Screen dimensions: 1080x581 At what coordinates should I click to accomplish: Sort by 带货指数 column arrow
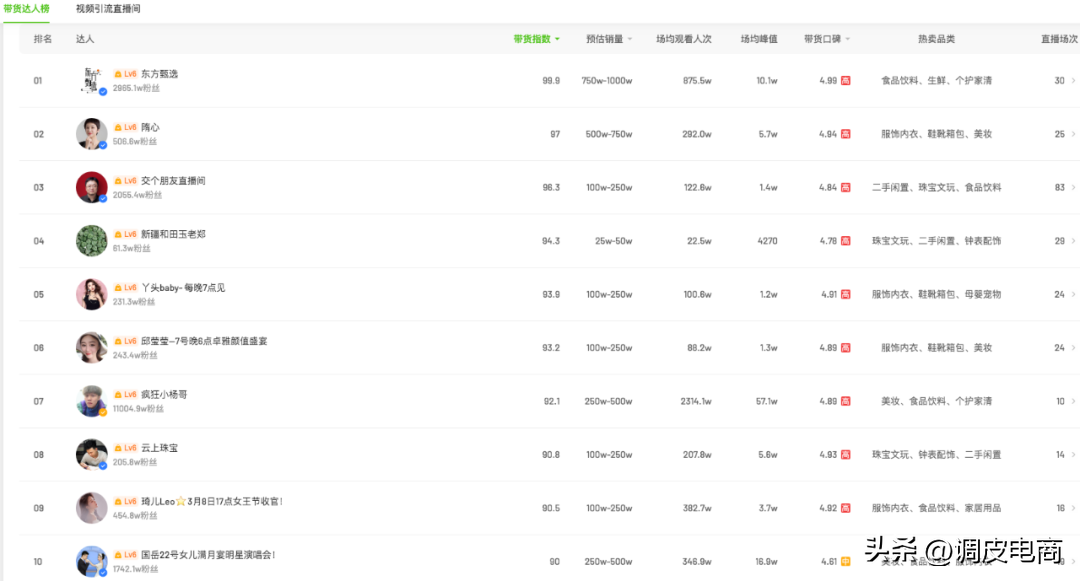pyautogui.click(x=557, y=39)
